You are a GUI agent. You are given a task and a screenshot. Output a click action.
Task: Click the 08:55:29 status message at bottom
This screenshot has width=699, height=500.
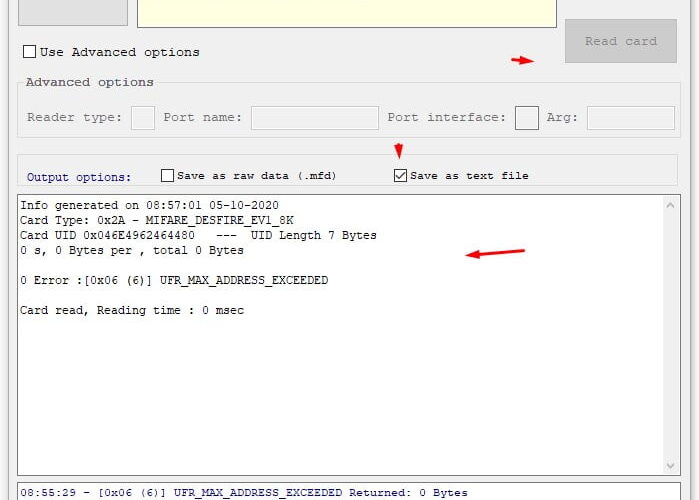(244, 493)
